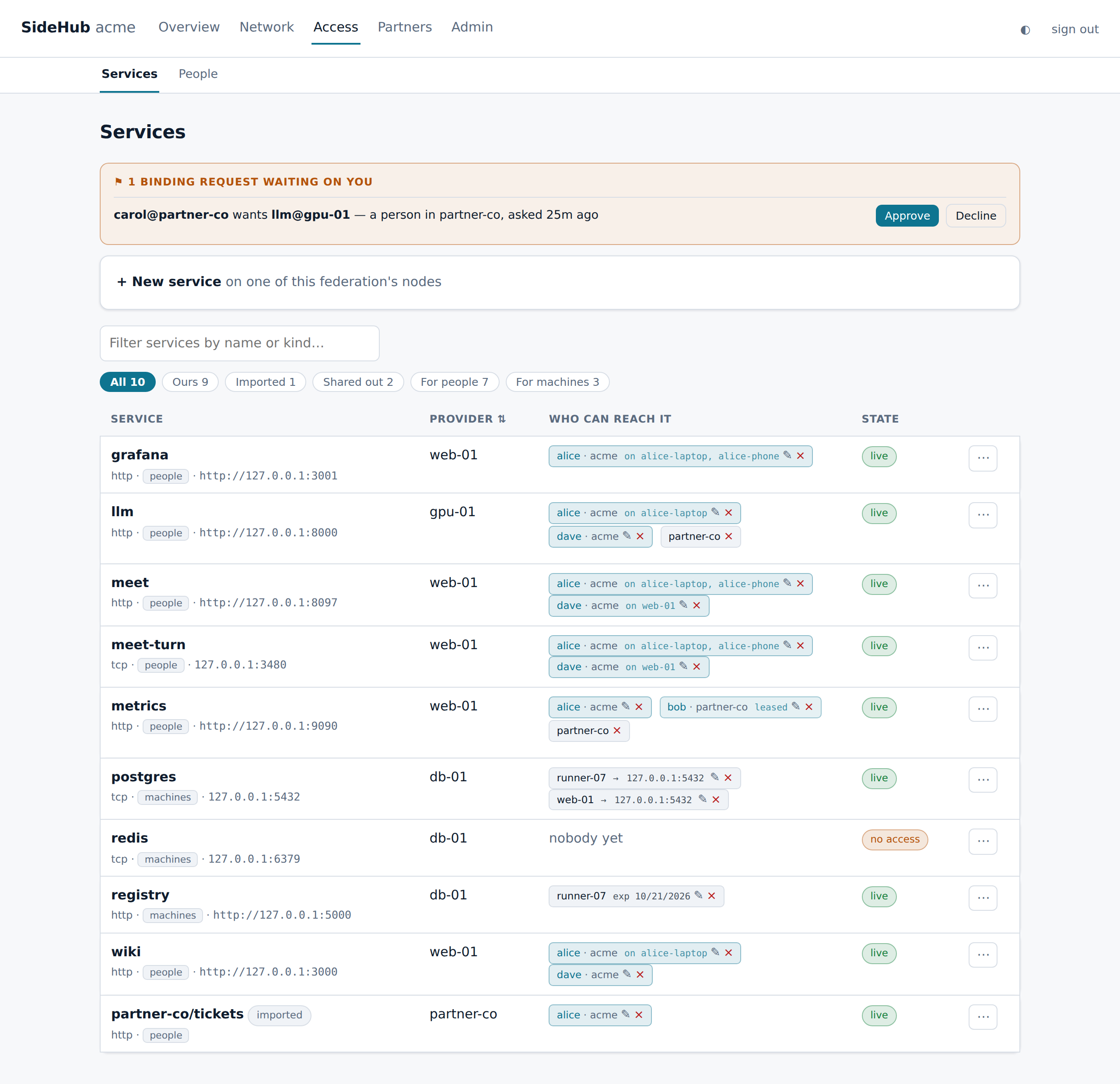Image resolution: width=1120 pixels, height=1084 pixels.
Task: Open the more menu for wiki
Action: (x=983, y=955)
